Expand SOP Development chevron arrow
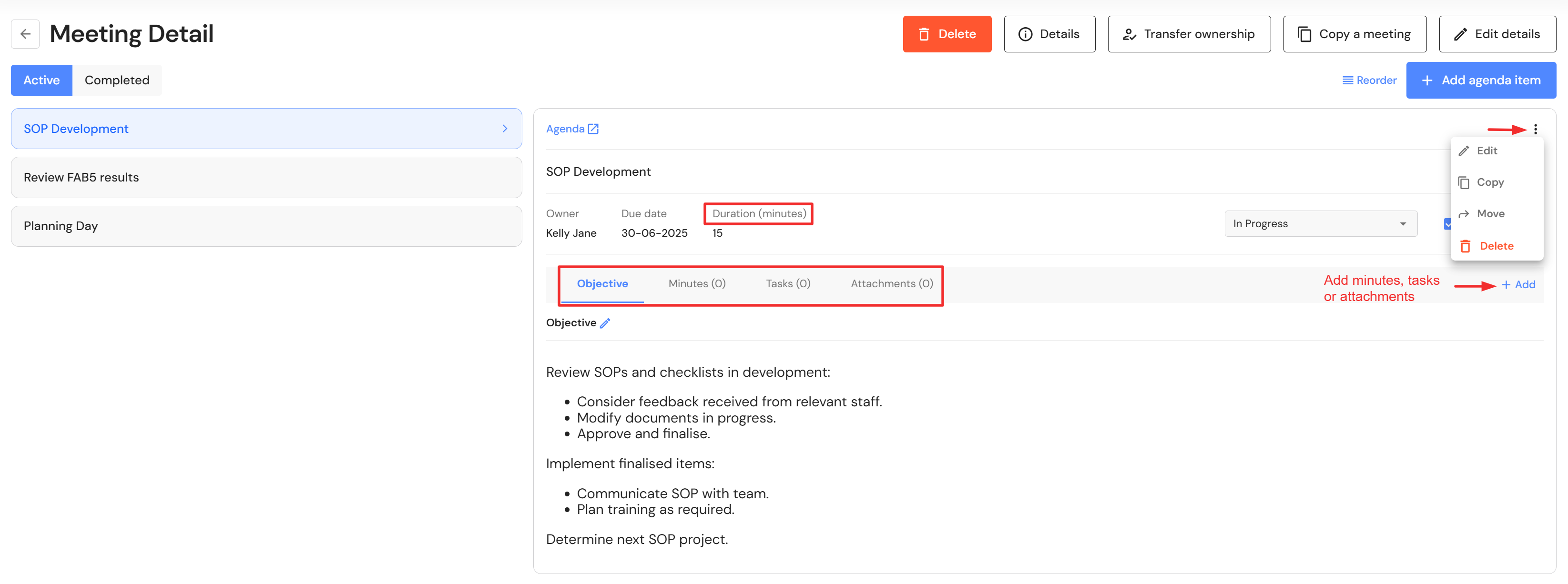 (505, 129)
